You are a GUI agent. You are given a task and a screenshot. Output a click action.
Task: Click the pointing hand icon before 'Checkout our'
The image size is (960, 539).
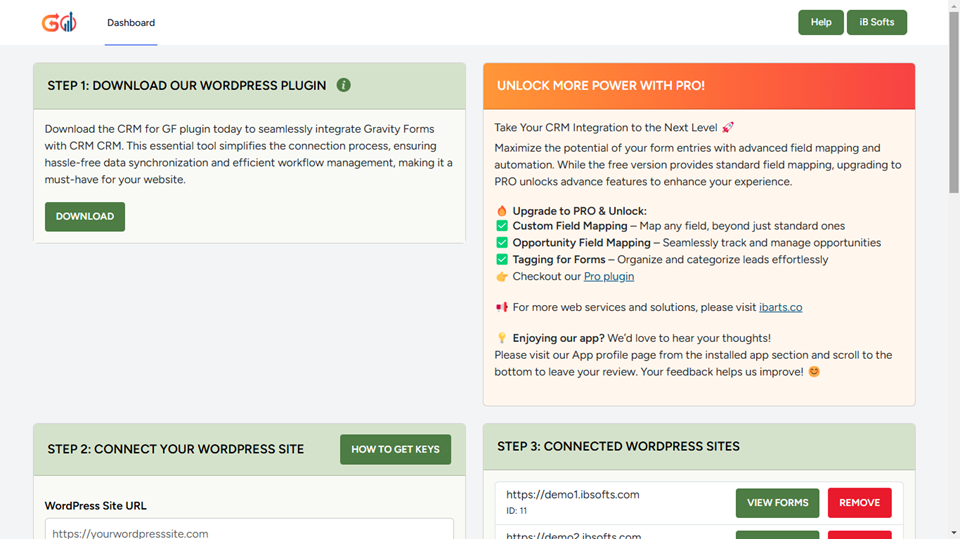pos(502,276)
